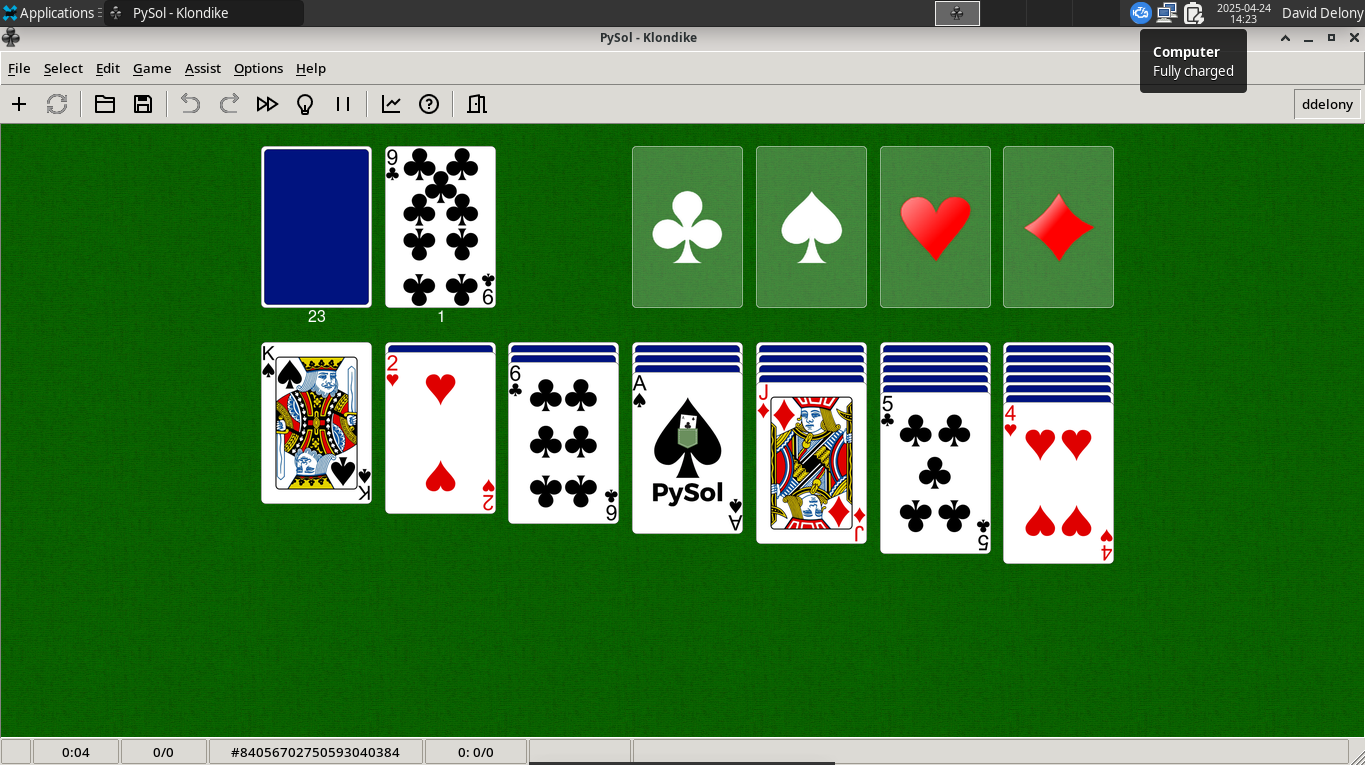Open the Assist menu
This screenshot has width=1365, height=765.
[203, 68]
